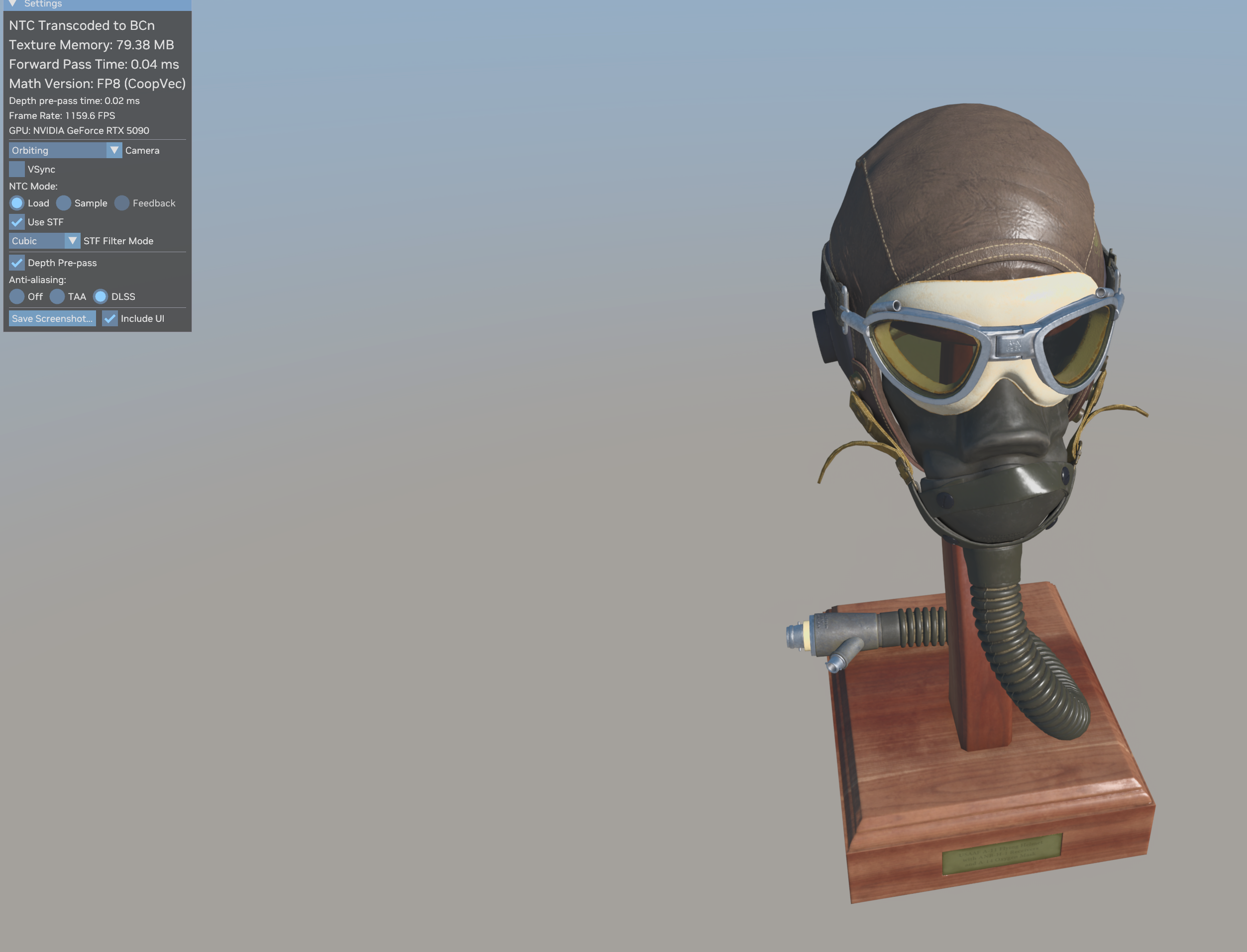This screenshot has height=952, width=1247.
Task: Click 'Math Version: FP8 (CoopVec)' text
Action: click(97, 83)
